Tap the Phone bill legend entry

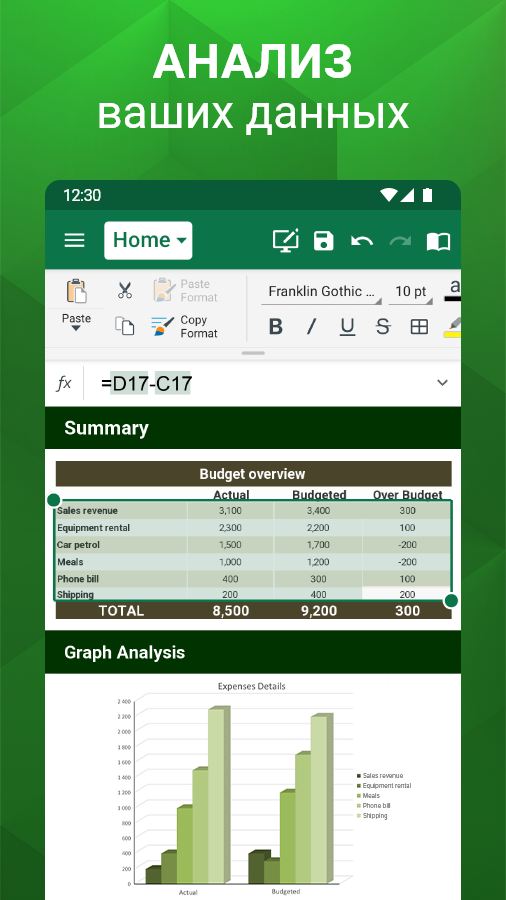click(x=373, y=806)
